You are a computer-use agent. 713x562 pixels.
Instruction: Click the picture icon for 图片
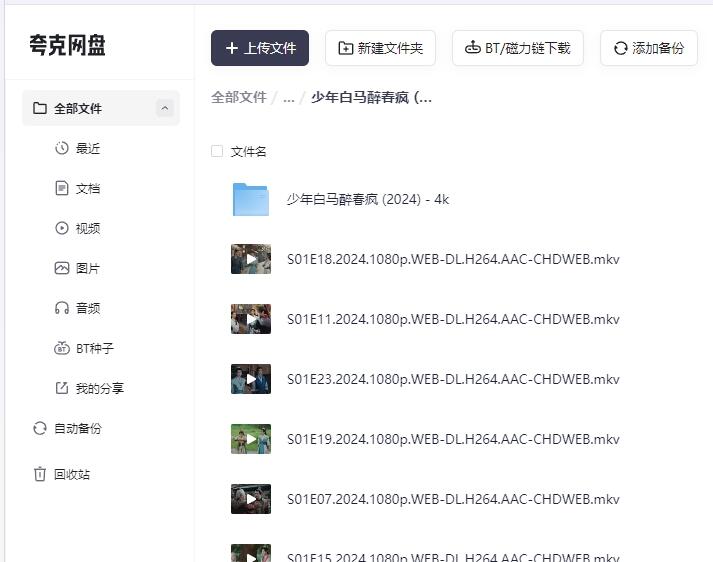[x=62, y=268]
